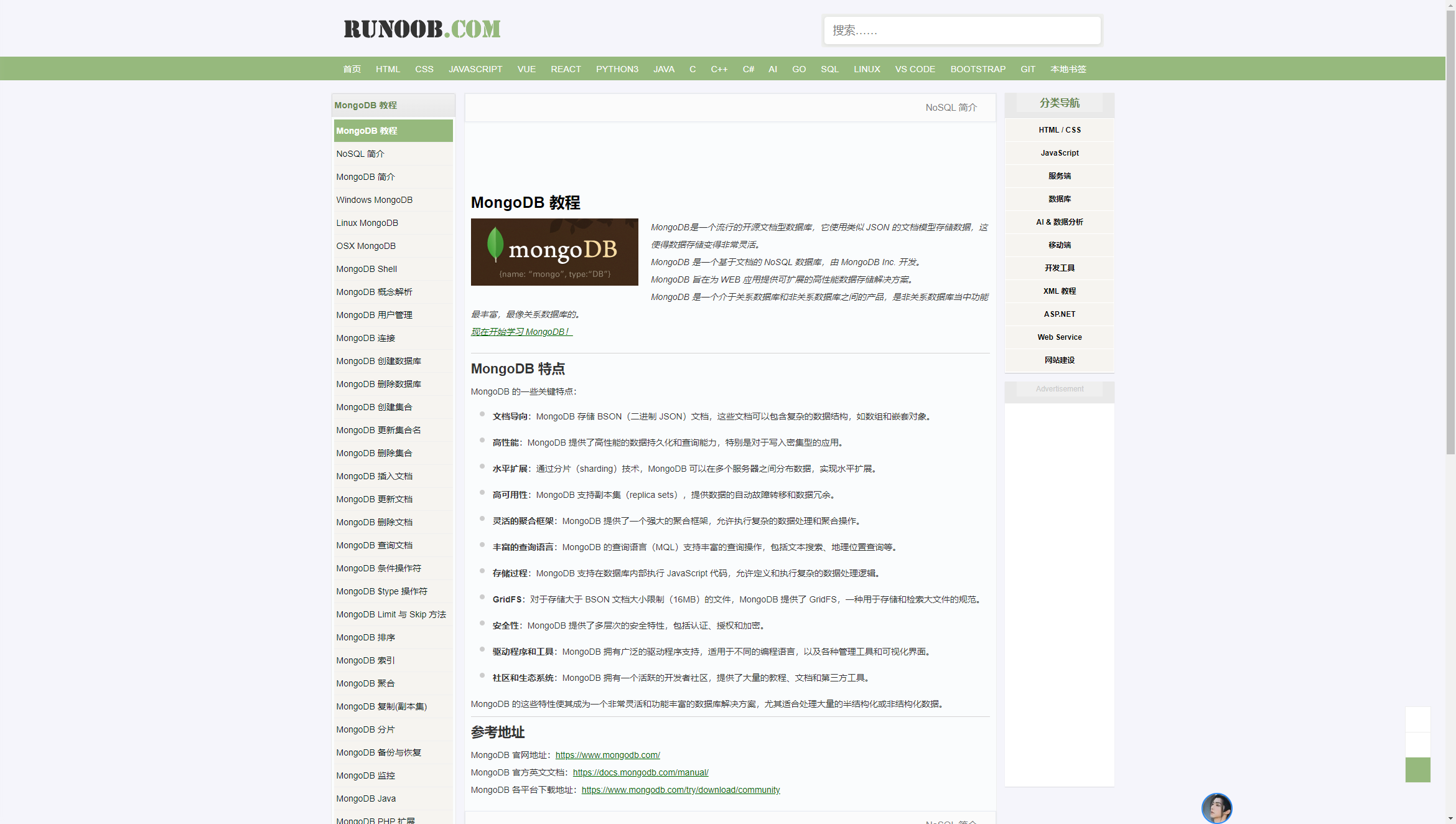Open the 本地书签 nav item

pos(1068,69)
